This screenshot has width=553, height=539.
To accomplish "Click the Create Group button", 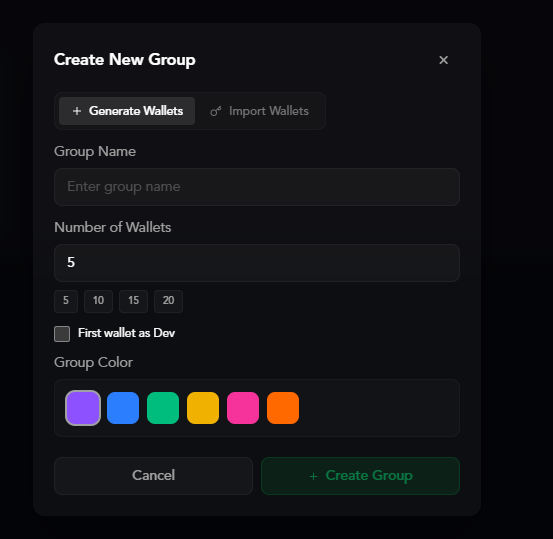I will pos(360,476).
